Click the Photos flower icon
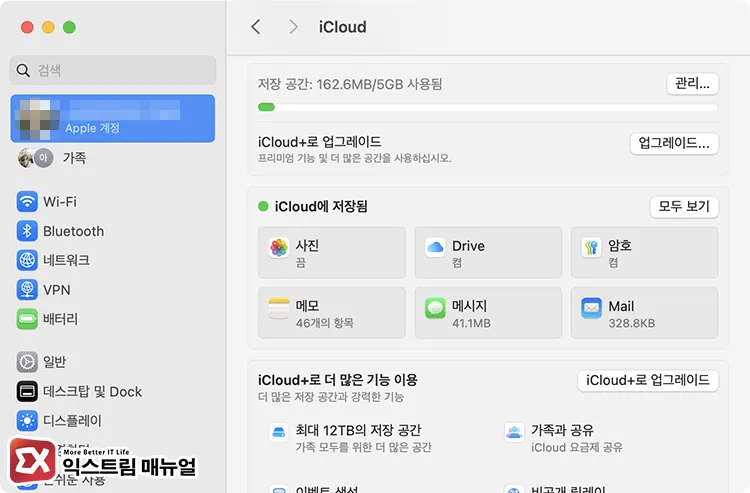 point(279,248)
